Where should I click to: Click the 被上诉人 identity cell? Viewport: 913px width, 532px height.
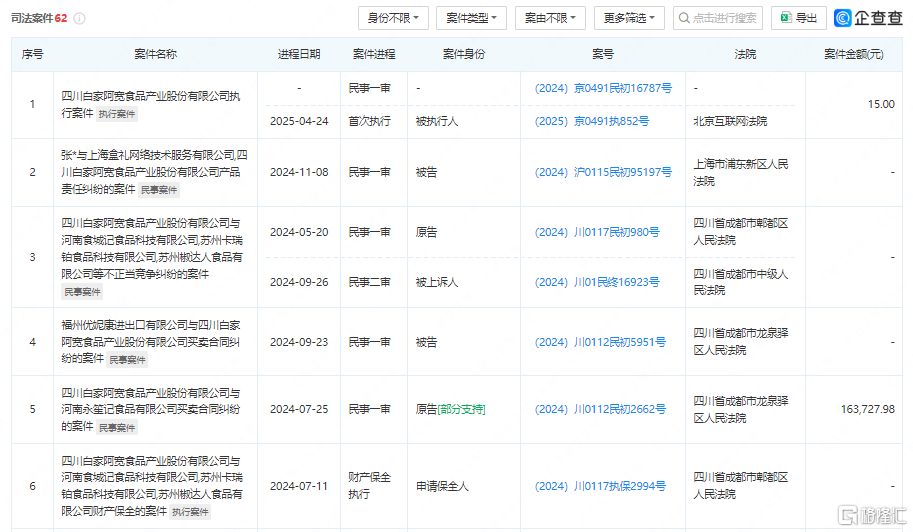click(437, 282)
